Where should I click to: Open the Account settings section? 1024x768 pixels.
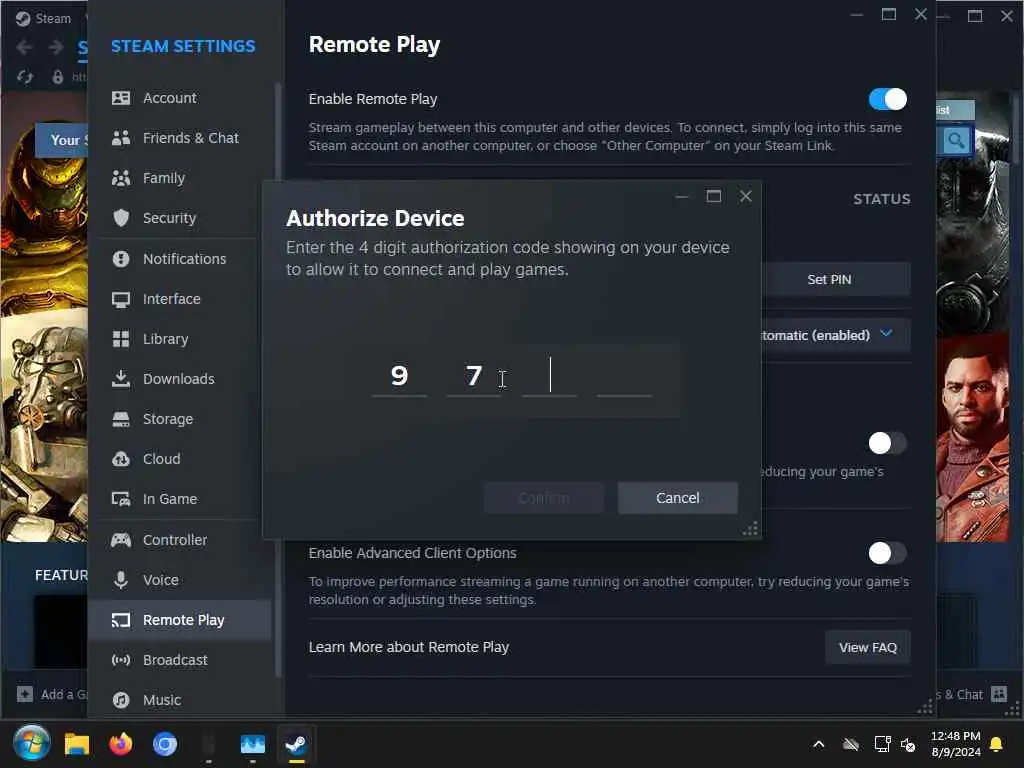180,98
